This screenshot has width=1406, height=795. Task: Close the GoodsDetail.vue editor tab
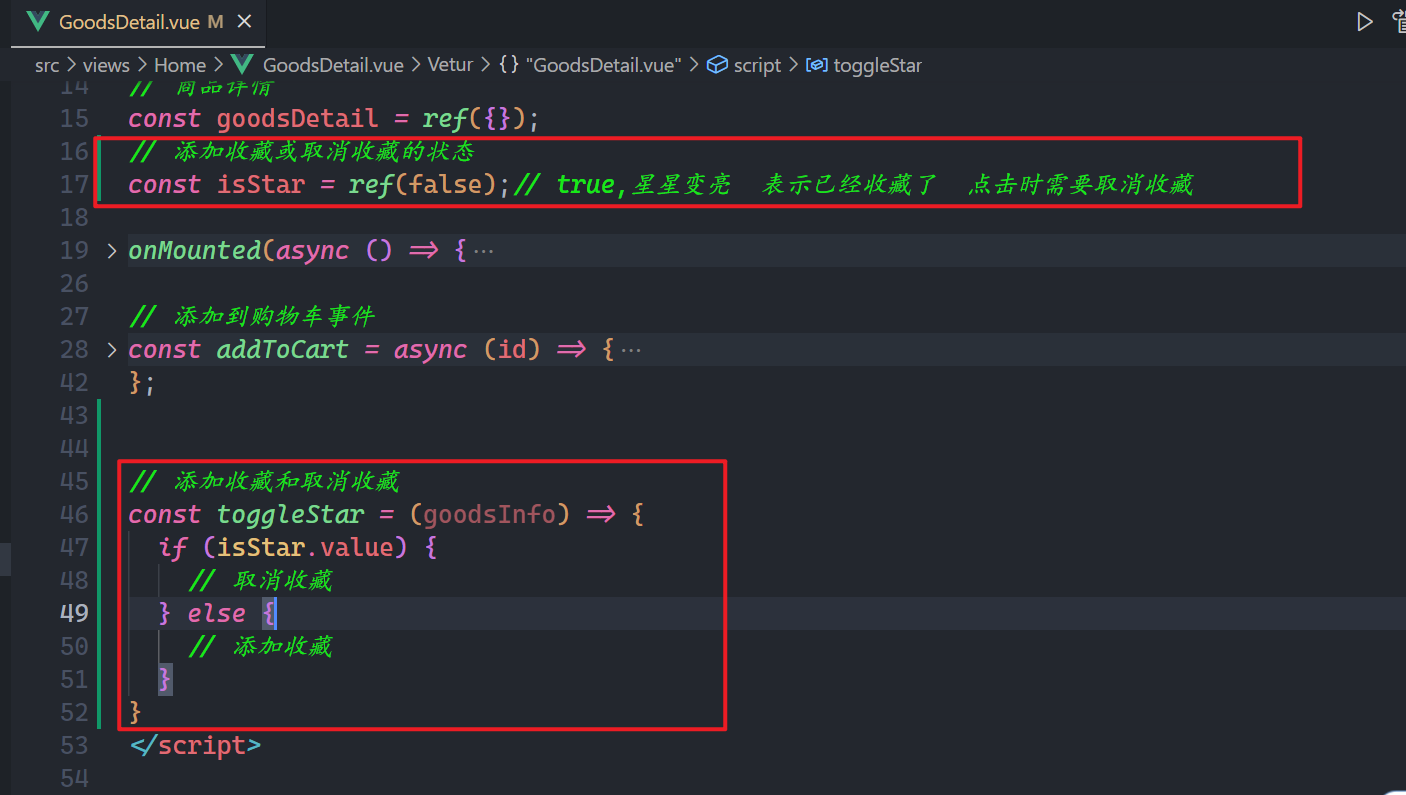tap(245, 22)
